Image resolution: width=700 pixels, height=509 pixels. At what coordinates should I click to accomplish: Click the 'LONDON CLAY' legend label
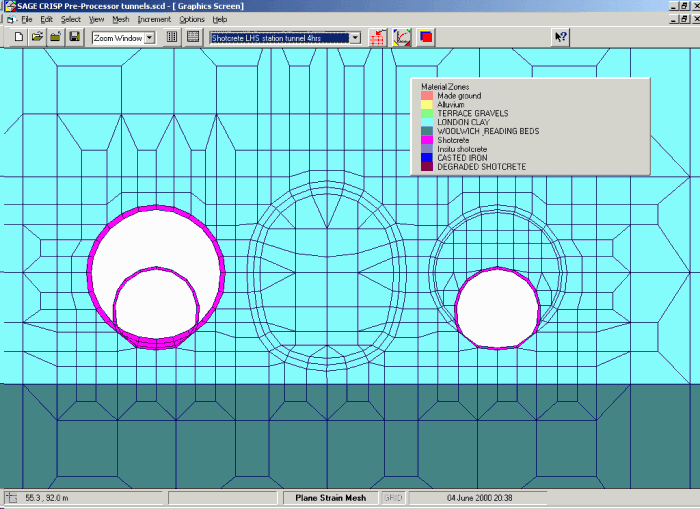[463, 122]
